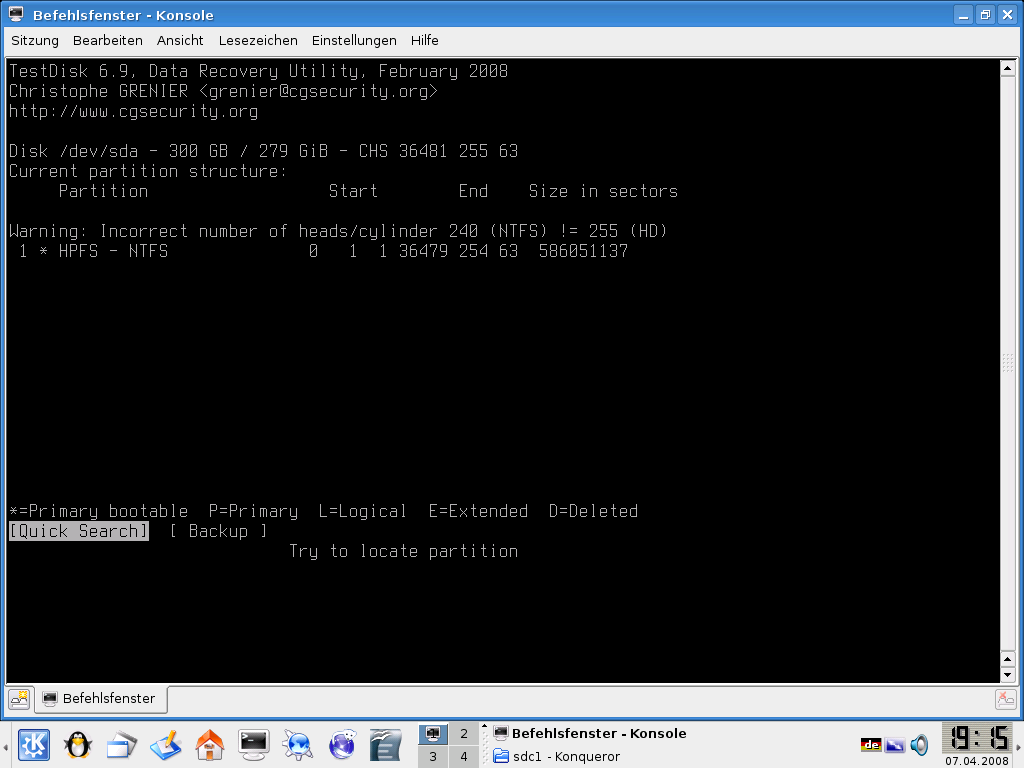This screenshot has width=1024, height=768.
Task: Click the scrollbar down arrow at bottom
Action: click(x=1007, y=675)
